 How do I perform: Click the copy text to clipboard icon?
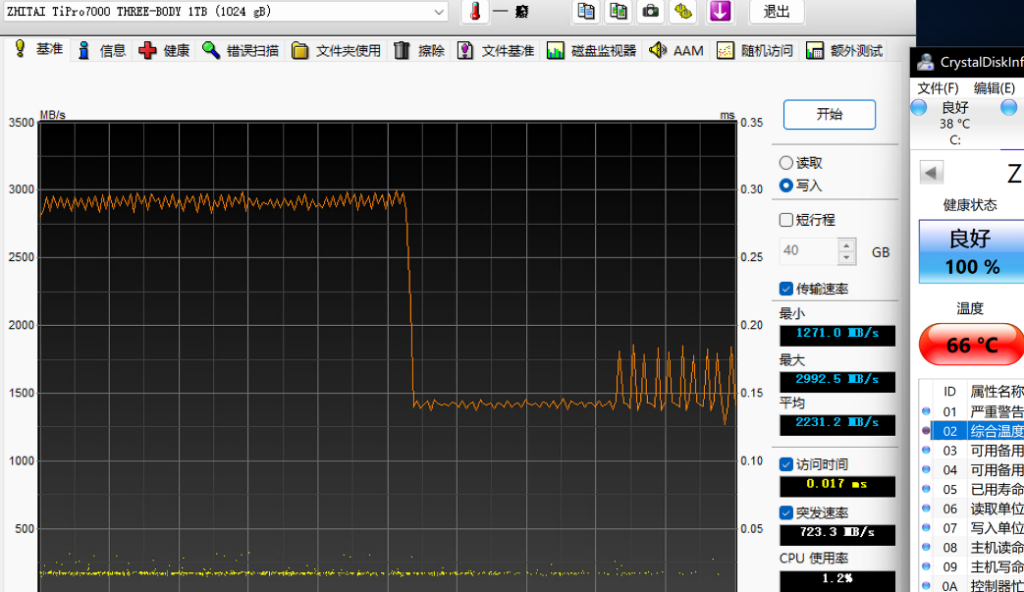586,11
